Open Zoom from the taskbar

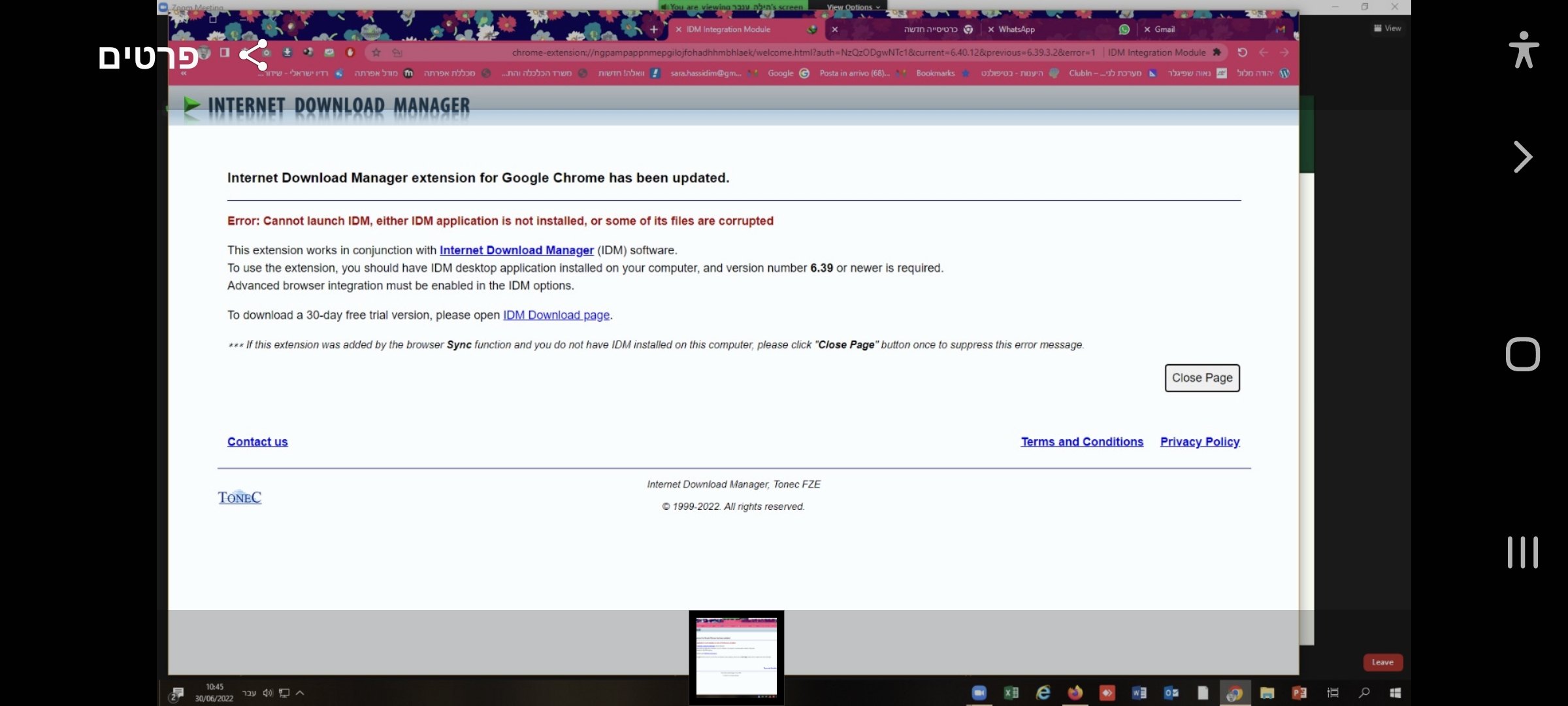(979, 693)
